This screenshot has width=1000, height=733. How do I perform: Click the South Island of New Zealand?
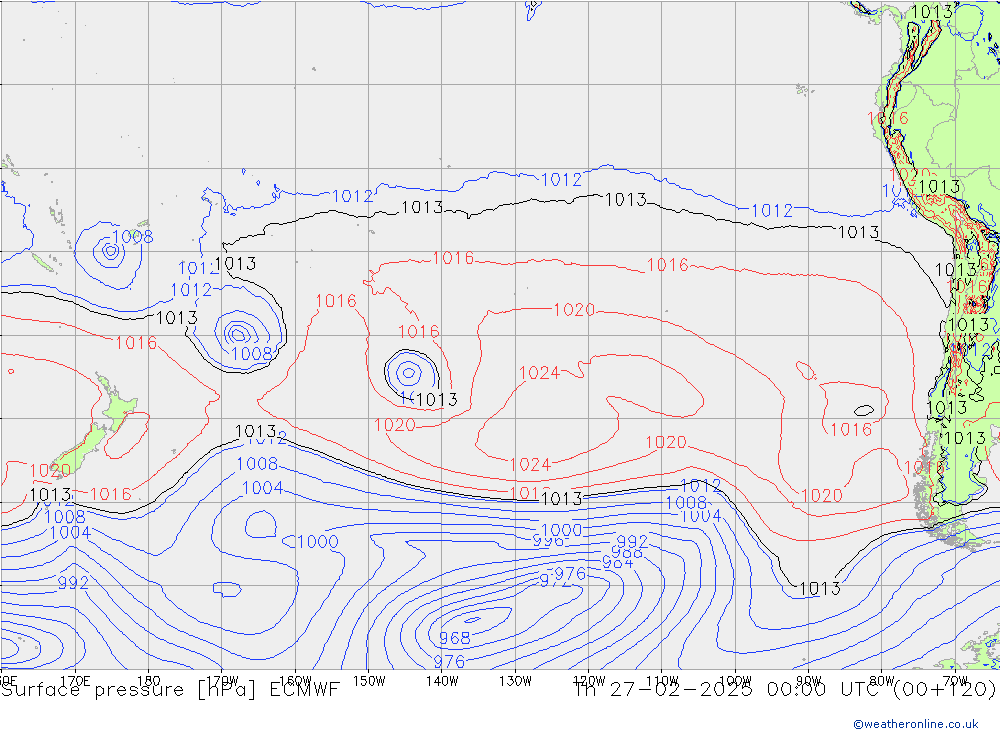[77, 454]
